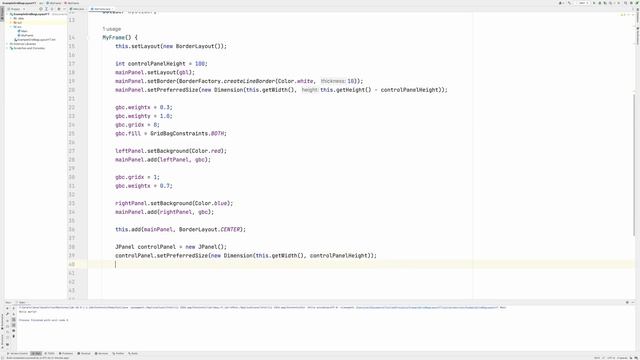The width and height of the screenshot is (640, 360).
Task: Debug the Main configuration
Action: click(x=600, y=3)
